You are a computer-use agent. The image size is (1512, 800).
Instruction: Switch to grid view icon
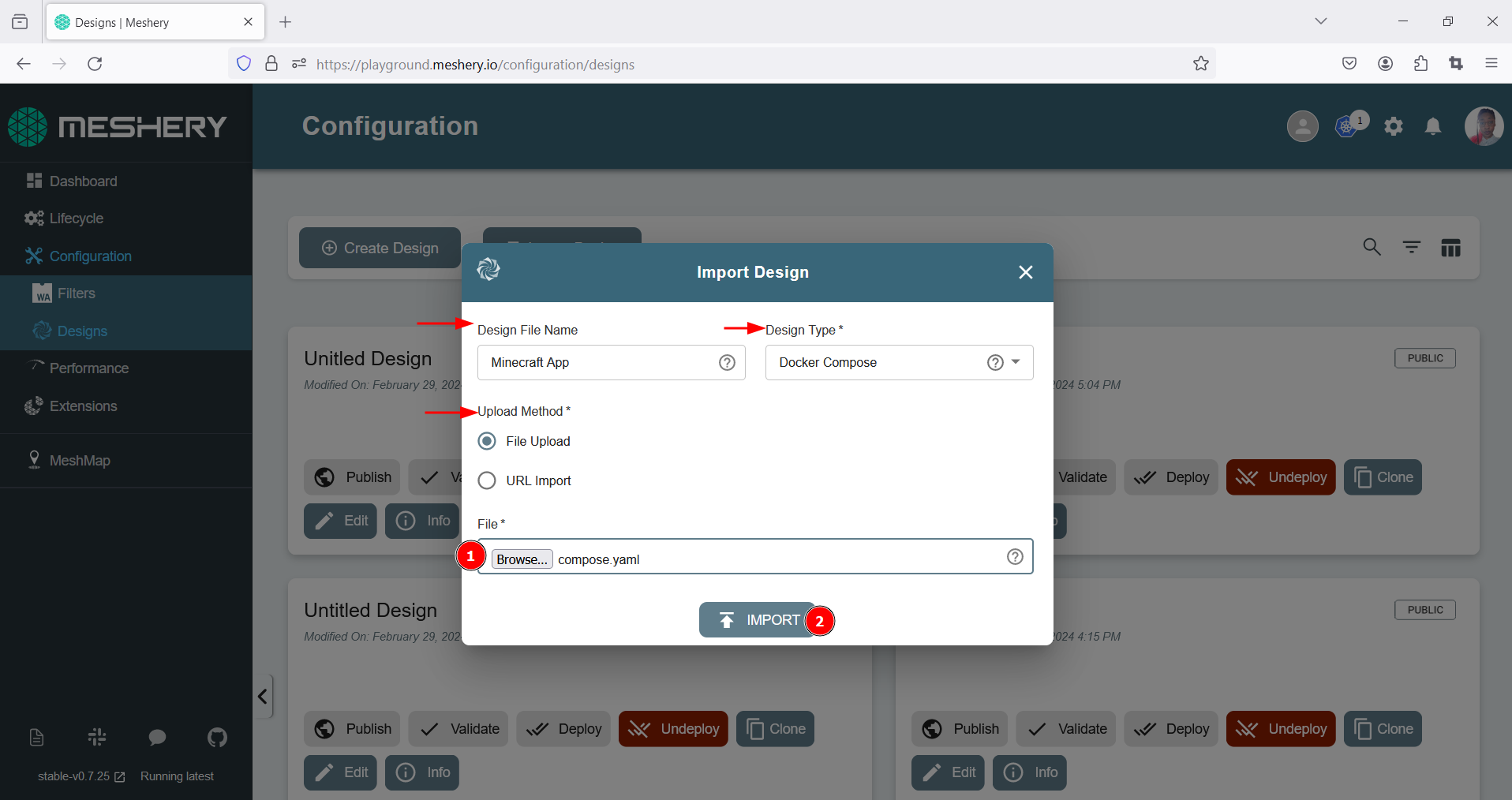pos(1450,248)
